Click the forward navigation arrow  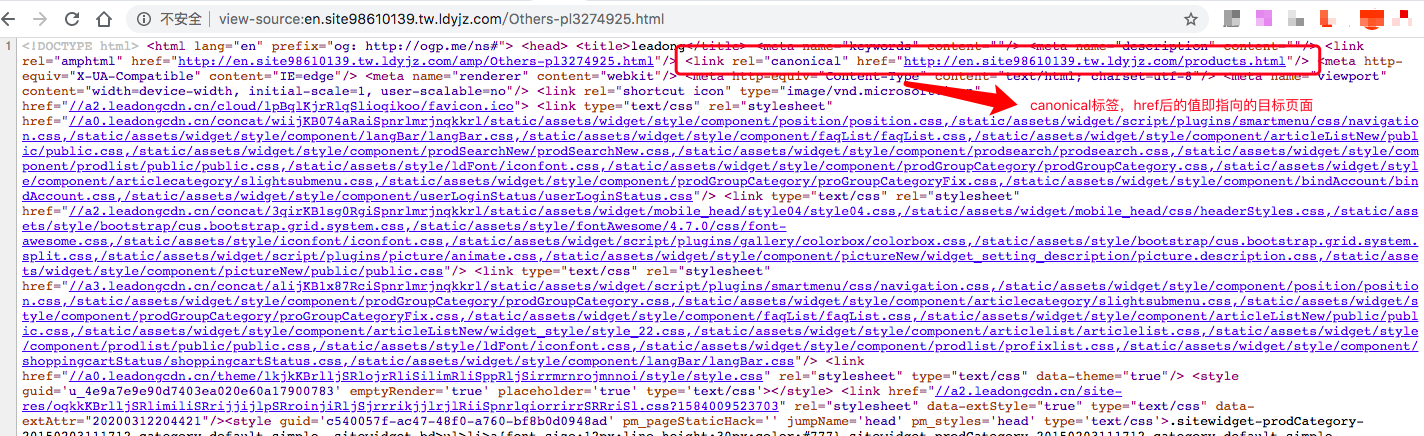point(41,19)
